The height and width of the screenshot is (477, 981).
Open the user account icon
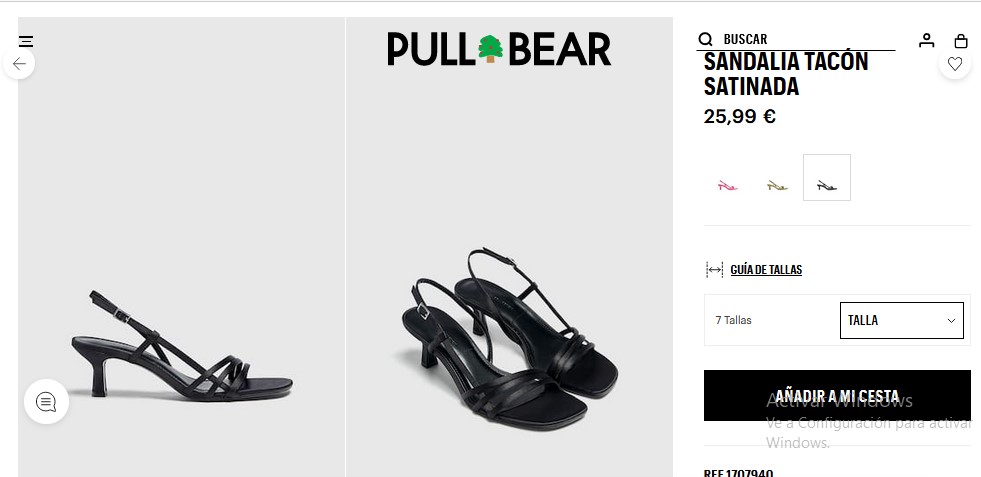(x=927, y=40)
